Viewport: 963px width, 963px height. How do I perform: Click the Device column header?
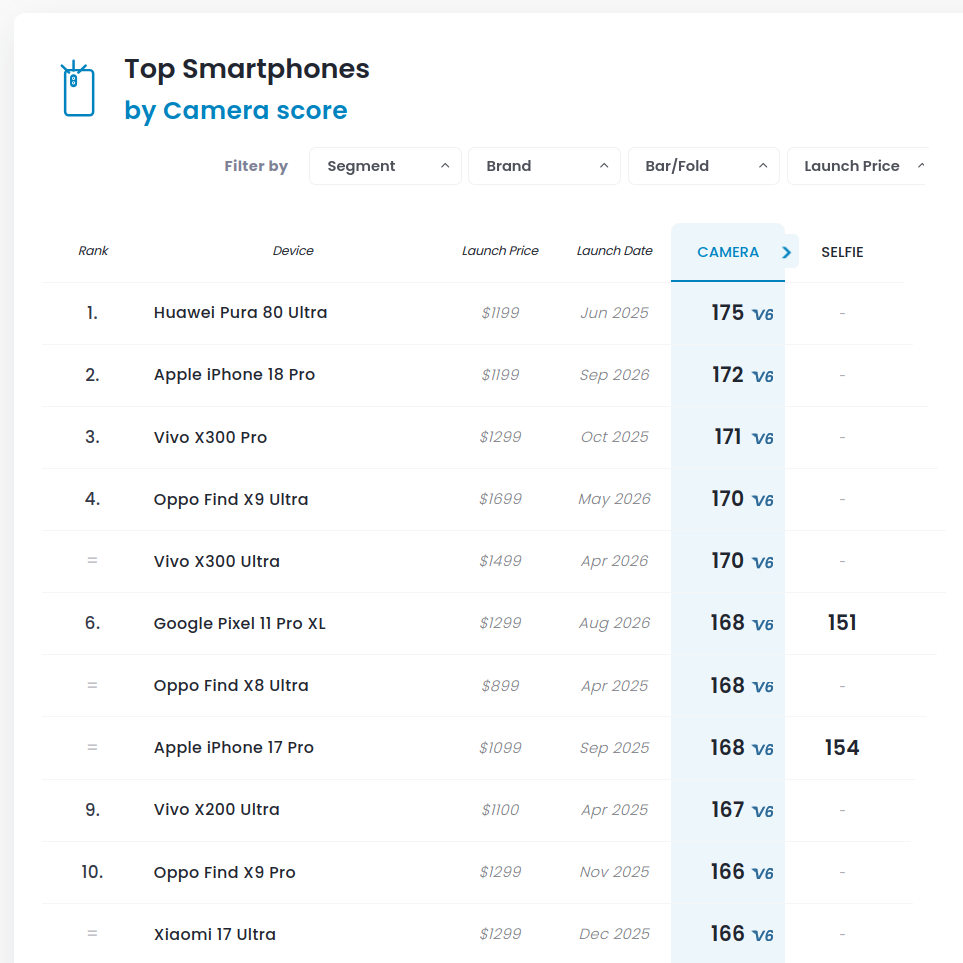[x=293, y=251]
